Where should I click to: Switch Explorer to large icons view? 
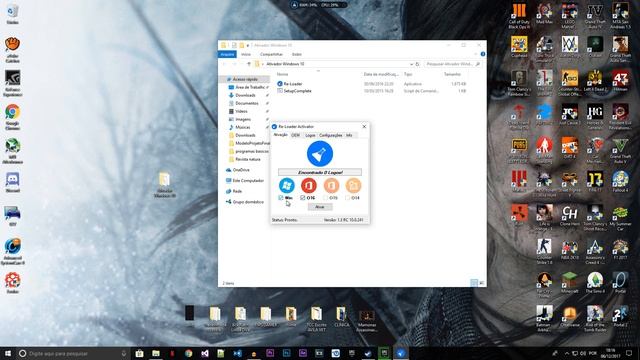pyautogui.click(x=482, y=282)
